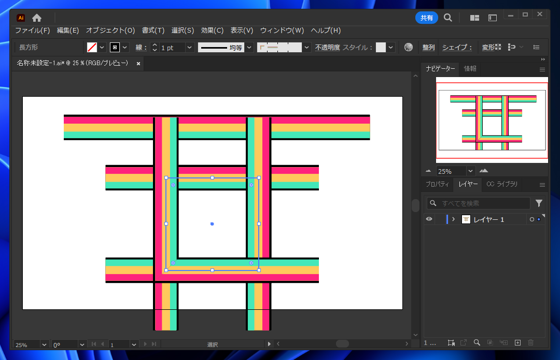Switch to the 情報 tab
The image size is (560, 360).
pos(470,69)
